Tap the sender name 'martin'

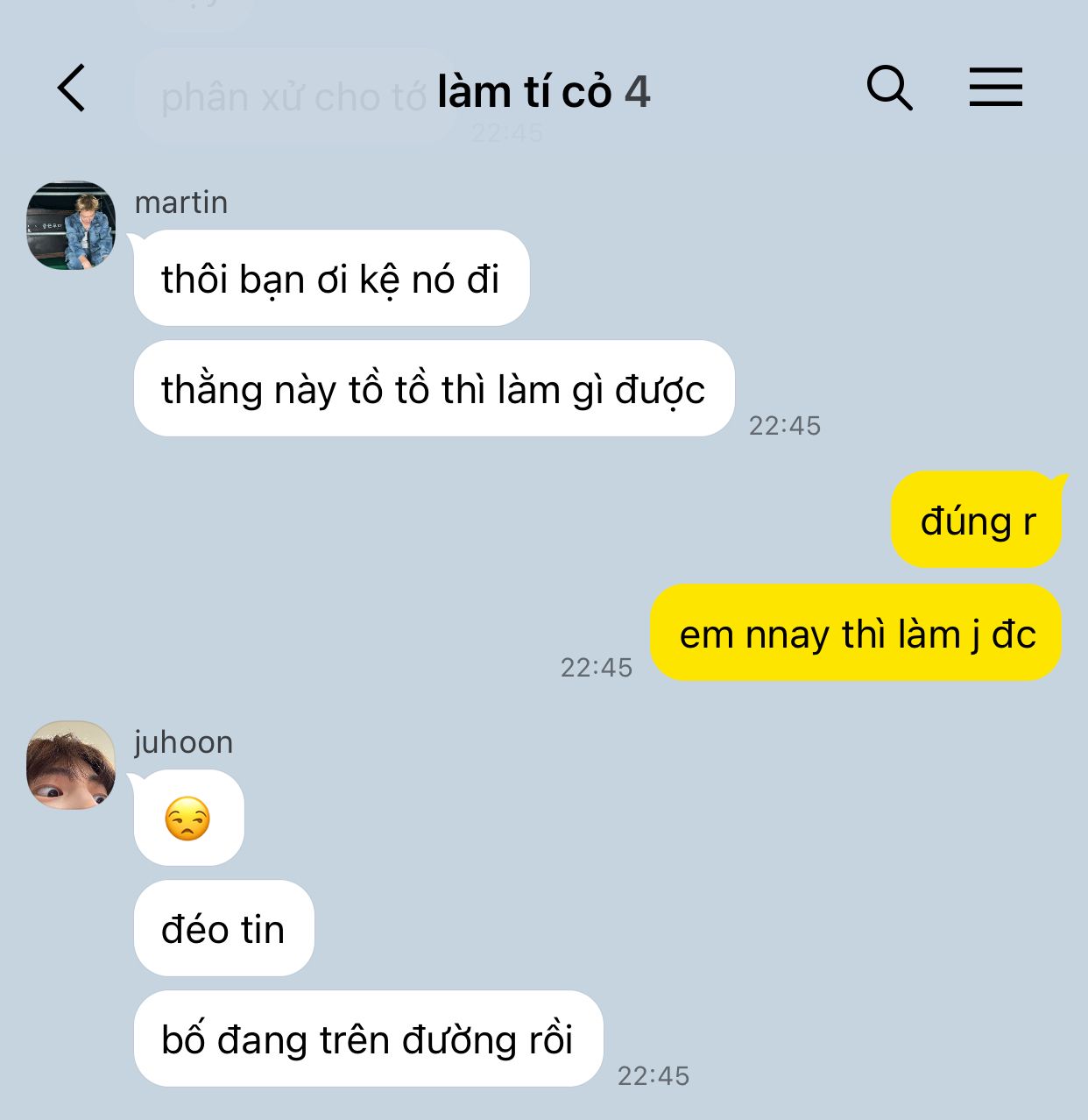point(181,202)
